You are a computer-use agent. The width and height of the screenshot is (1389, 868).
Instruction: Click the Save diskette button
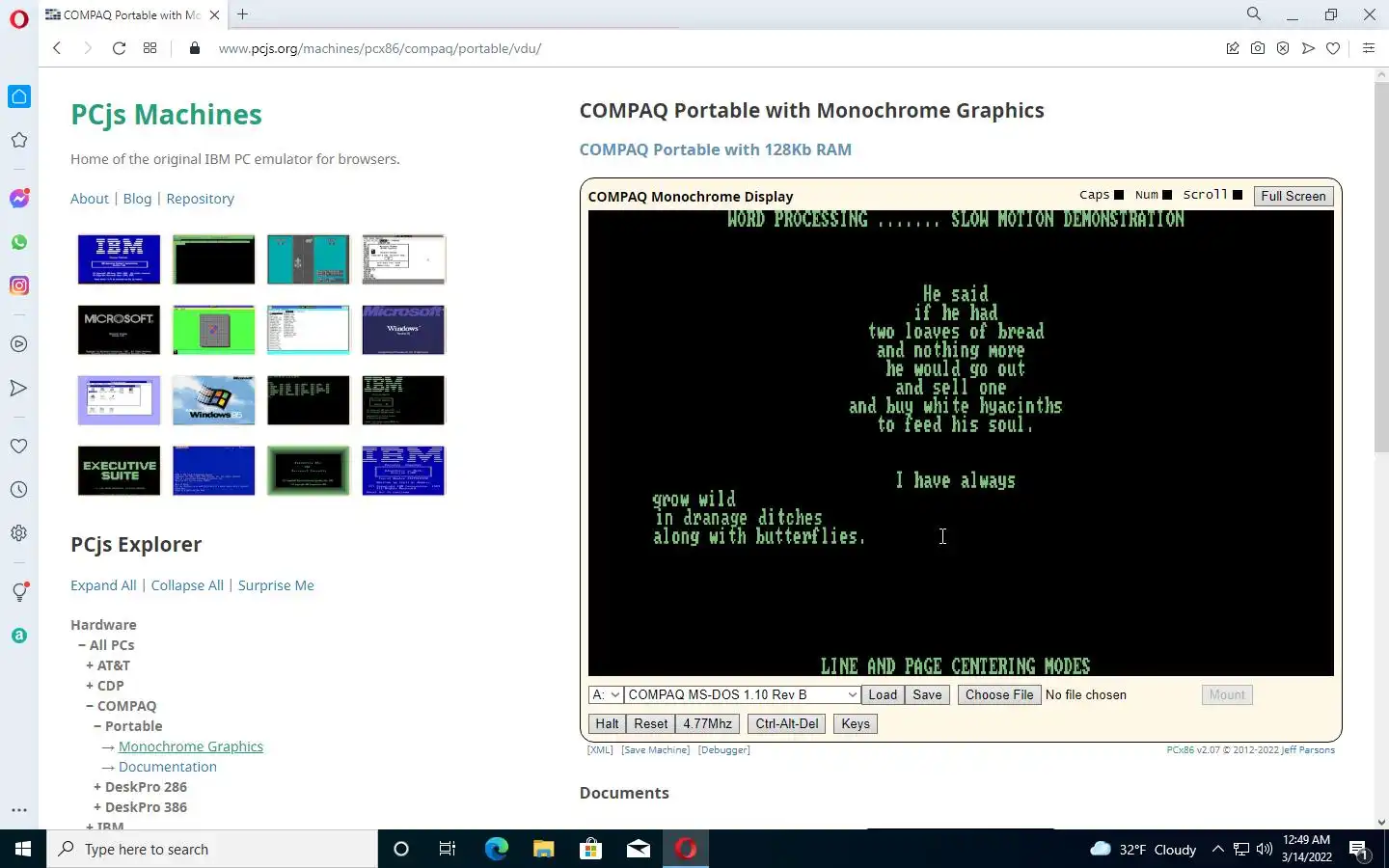click(x=927, y=694)
